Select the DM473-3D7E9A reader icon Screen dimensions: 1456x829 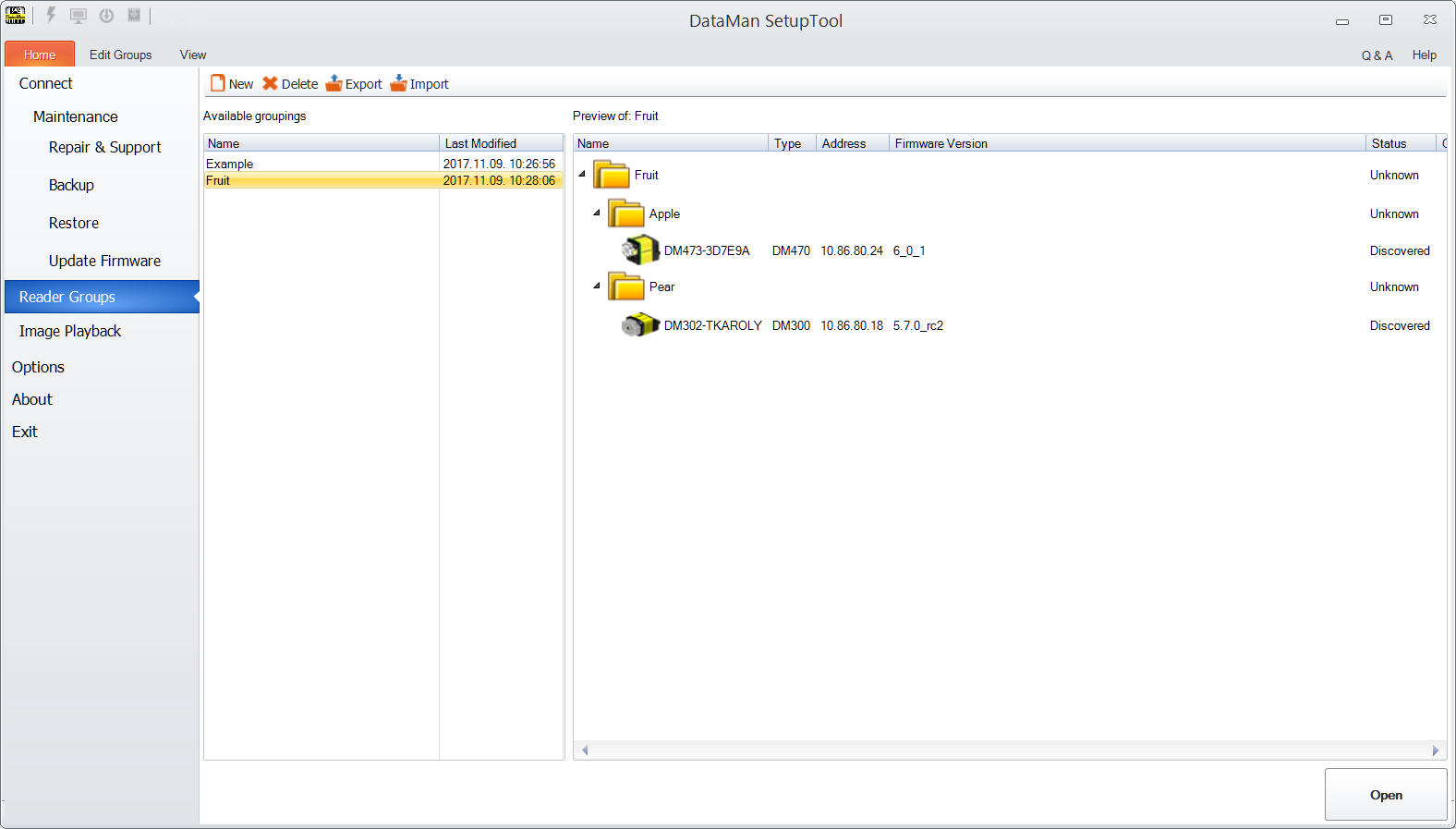640,250
